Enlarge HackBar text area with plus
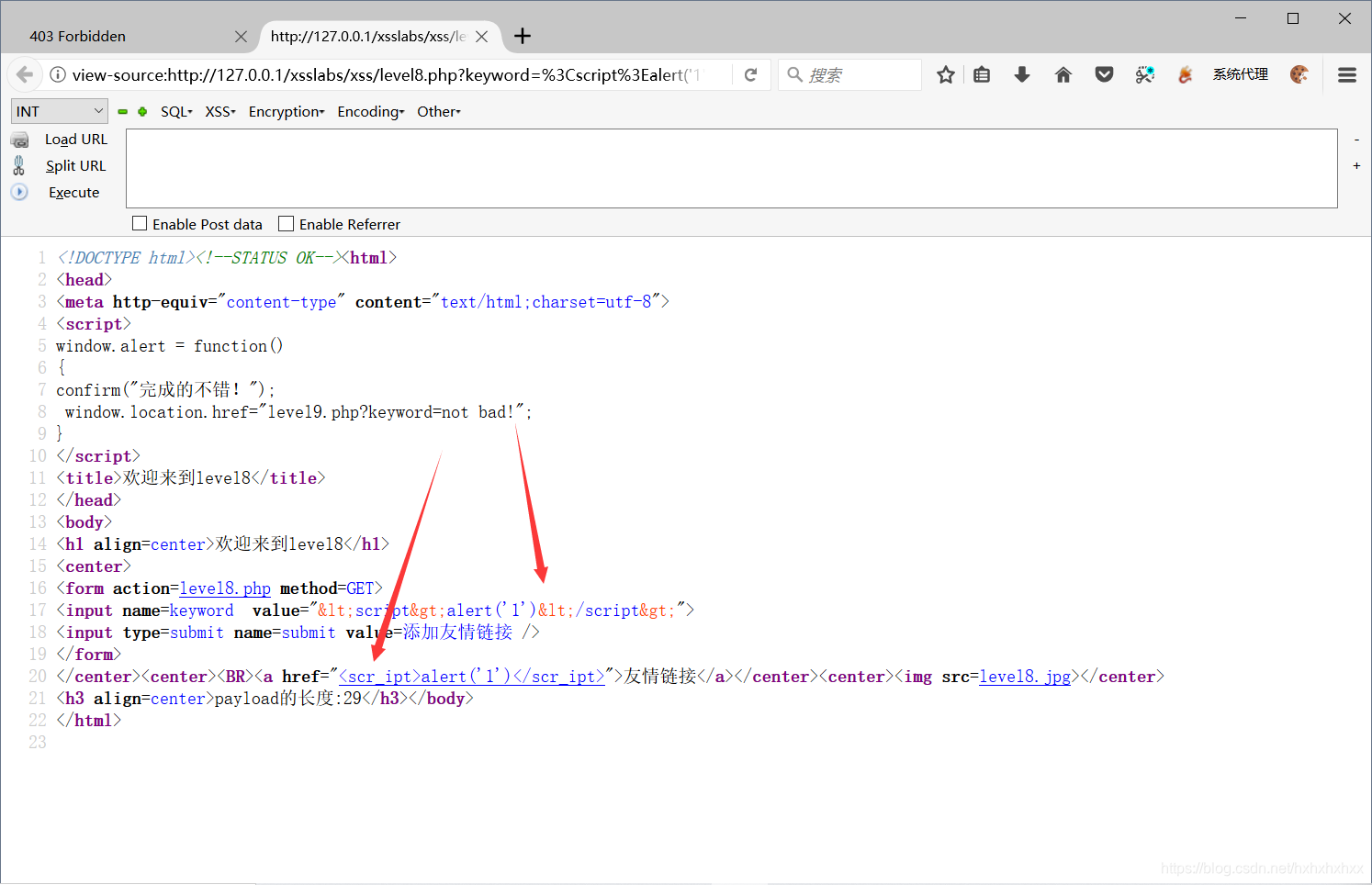1372x885 pixels. point(1356,166)
